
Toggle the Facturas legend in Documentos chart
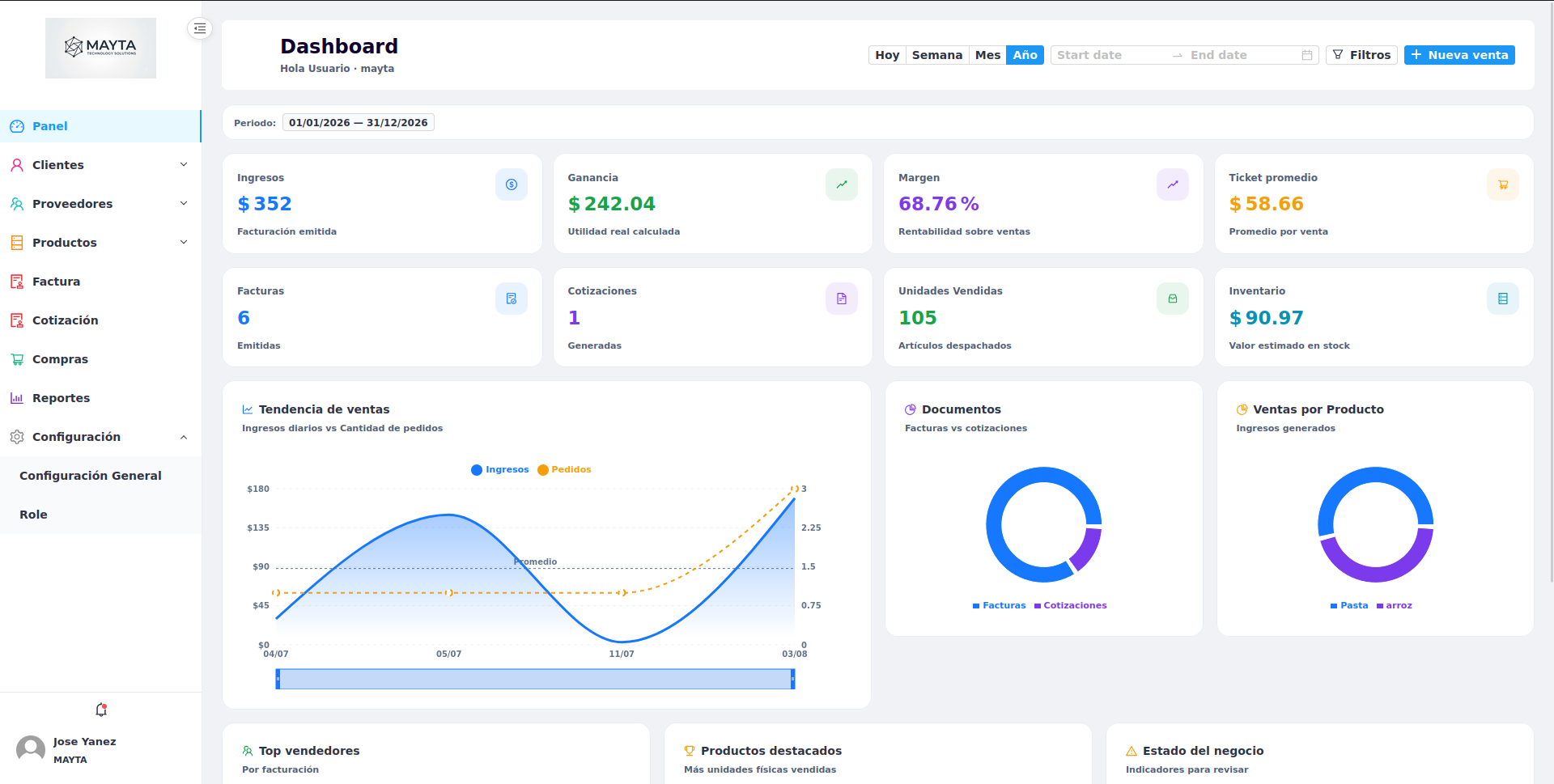point(1000,605)
